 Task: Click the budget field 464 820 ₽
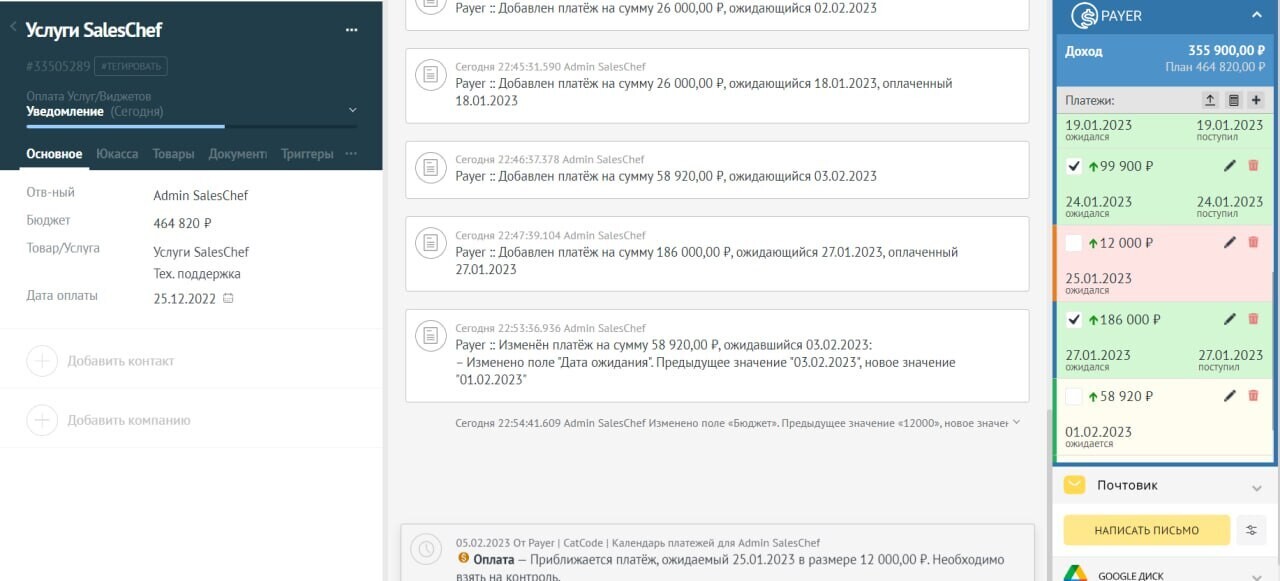click(x=182, y=224)
